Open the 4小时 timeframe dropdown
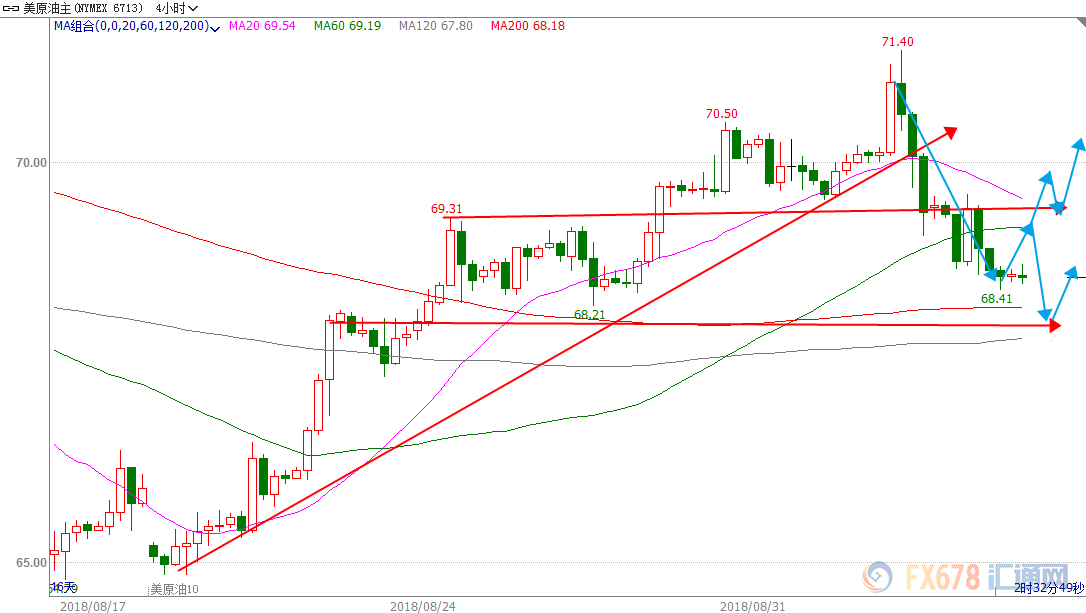The height and width of the screenshot is (613, 1086). click(177, 9)
